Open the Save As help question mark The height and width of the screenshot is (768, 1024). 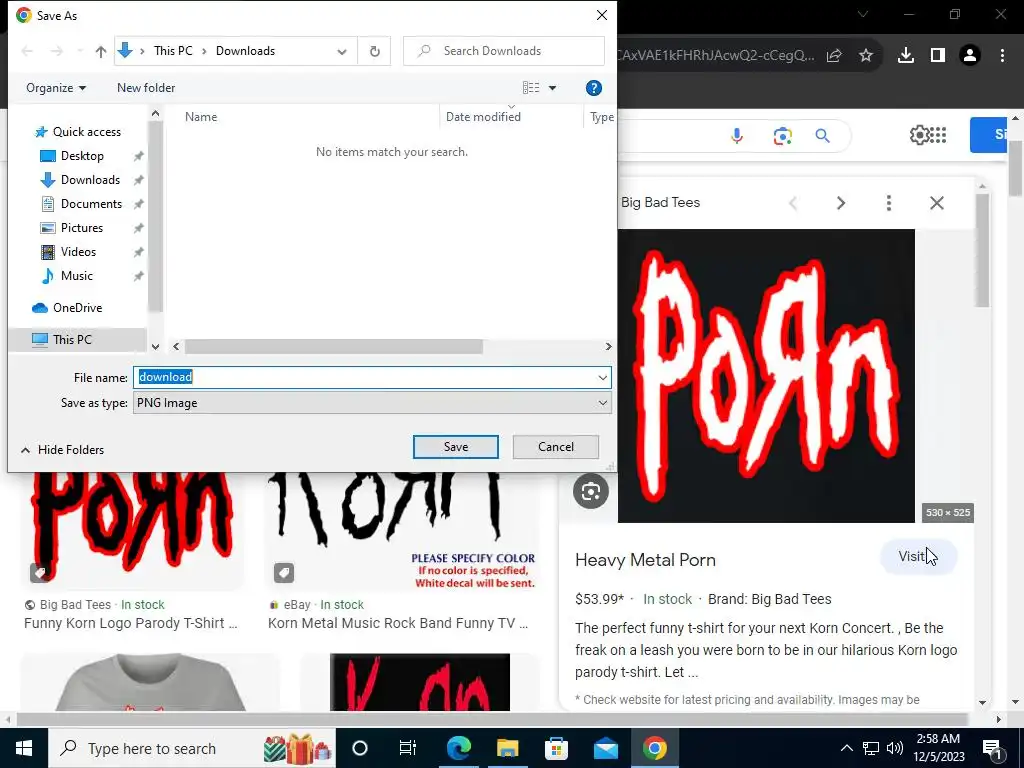[x=593, y=88]
